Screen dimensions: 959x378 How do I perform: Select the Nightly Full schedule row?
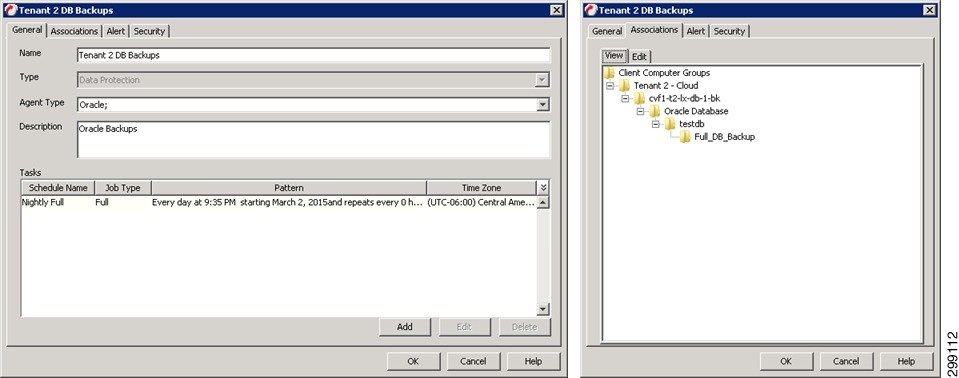pyautogui.click(x=279, y=202)
